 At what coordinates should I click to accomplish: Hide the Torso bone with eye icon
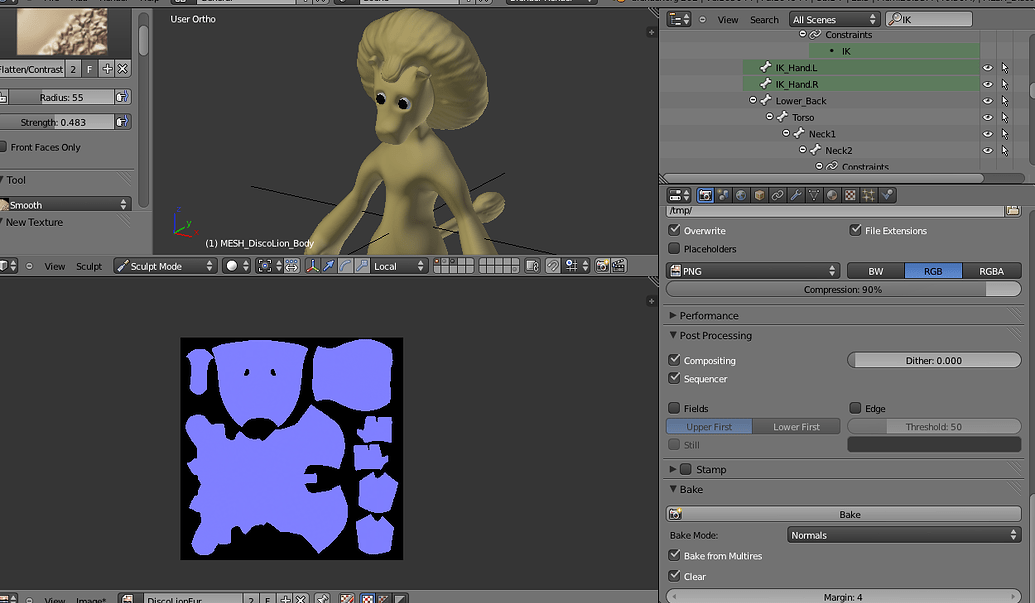(x=987, y=117)
